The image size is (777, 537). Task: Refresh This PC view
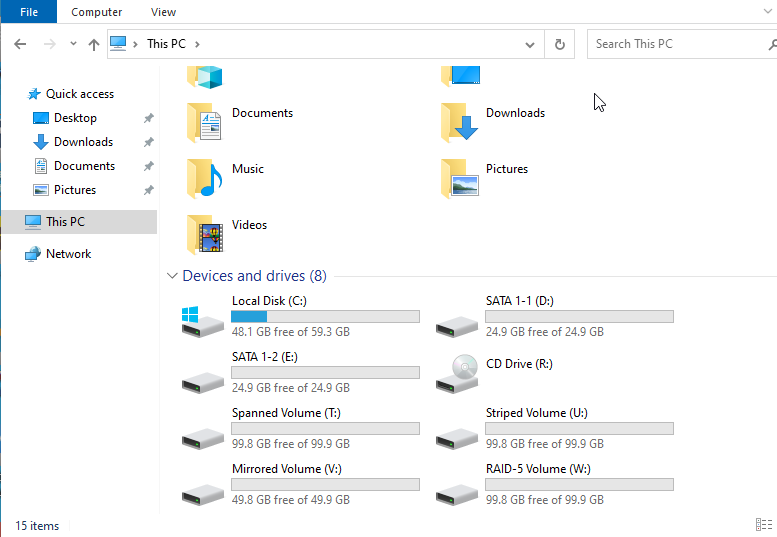(559, 45)
